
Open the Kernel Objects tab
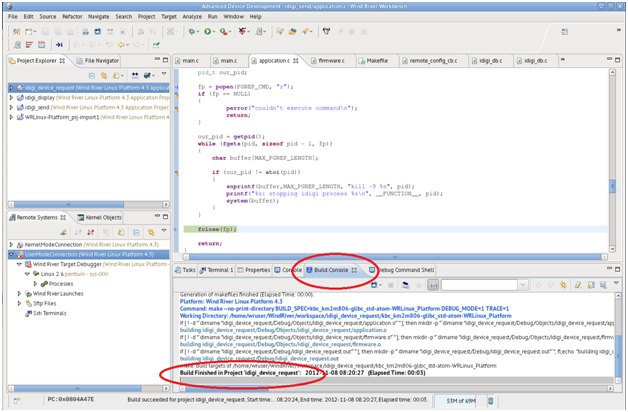coord(100,217)
